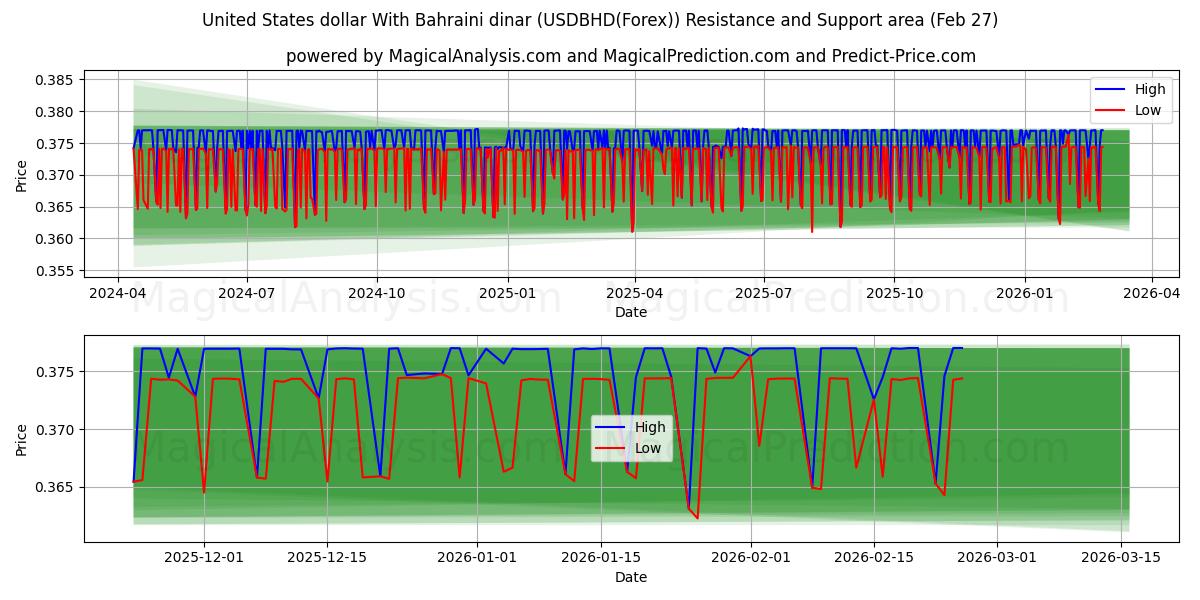Click the 0.365 tick on top chart
The height and width of the screenshot is (600, 1200).
click(x=56, y=207)
